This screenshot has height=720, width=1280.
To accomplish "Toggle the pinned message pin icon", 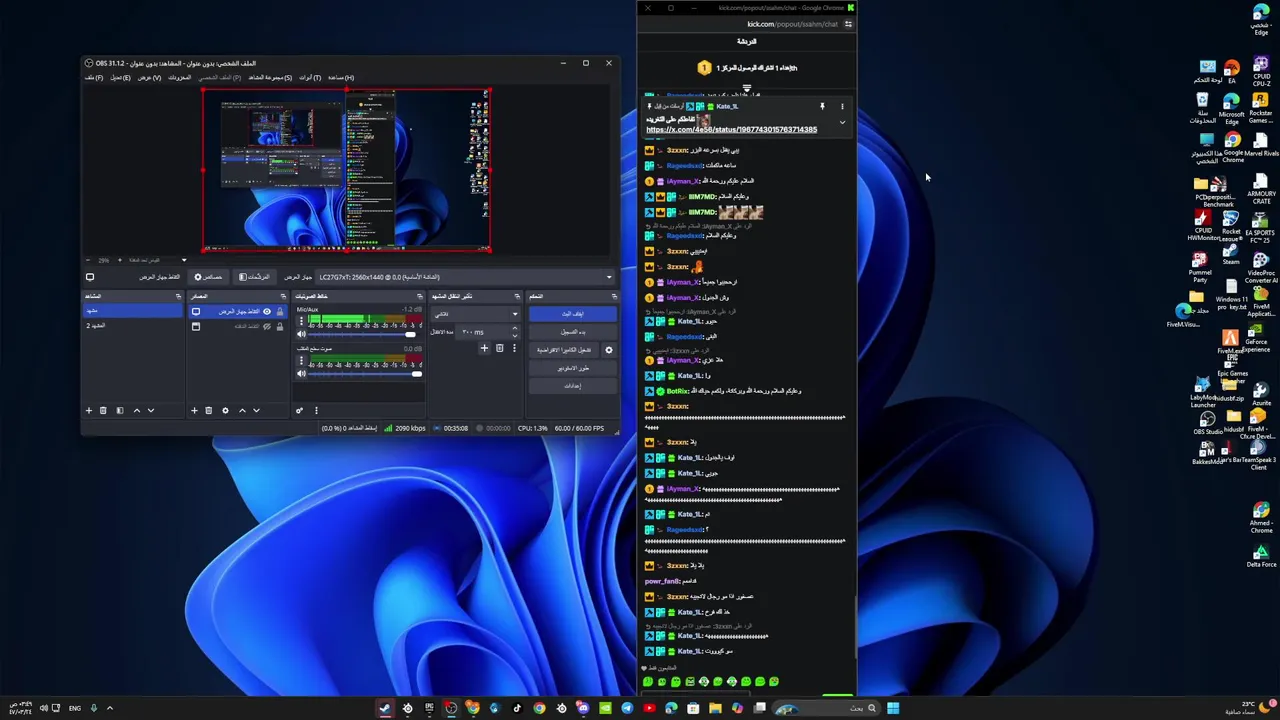I will tap(822, 106).
